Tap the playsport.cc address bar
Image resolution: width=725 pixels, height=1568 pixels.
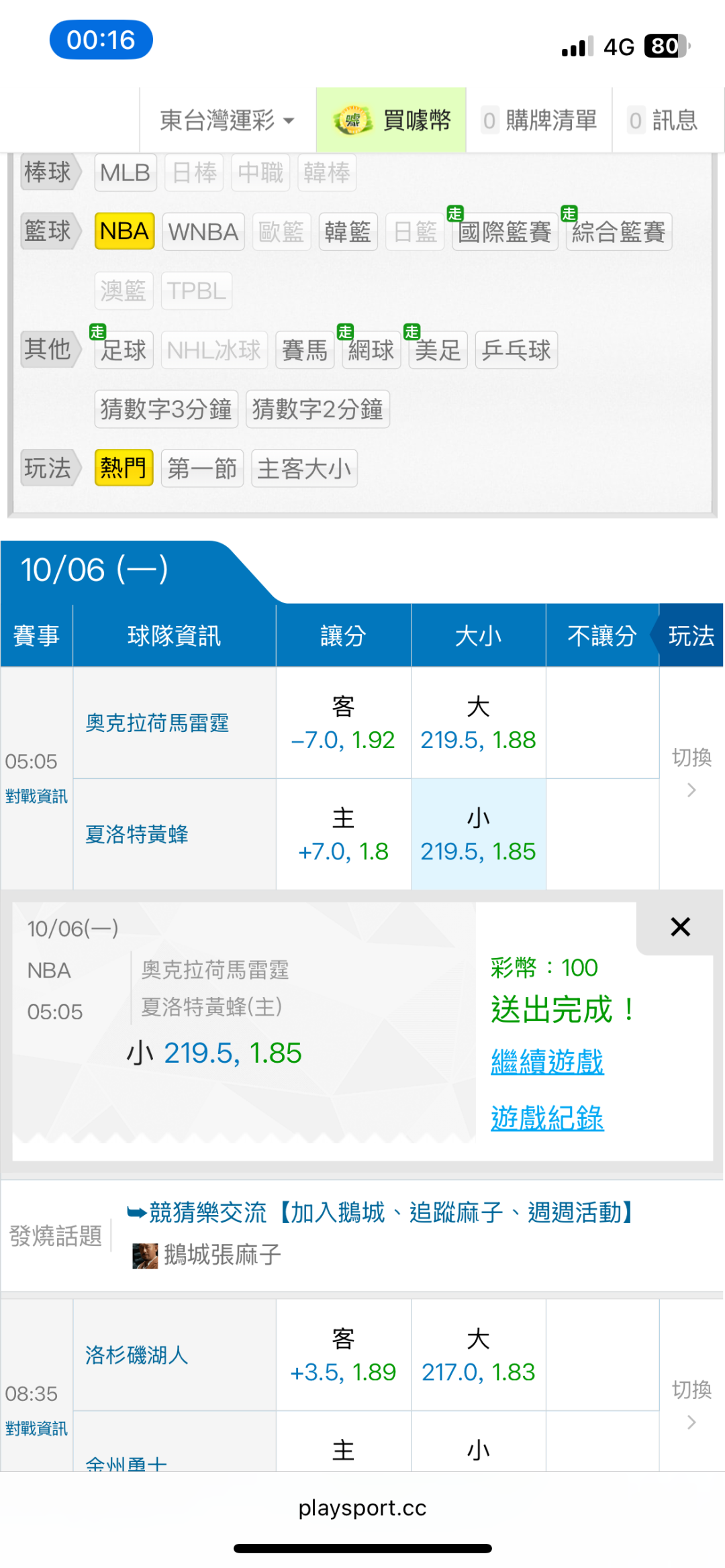click(362, 1508)
